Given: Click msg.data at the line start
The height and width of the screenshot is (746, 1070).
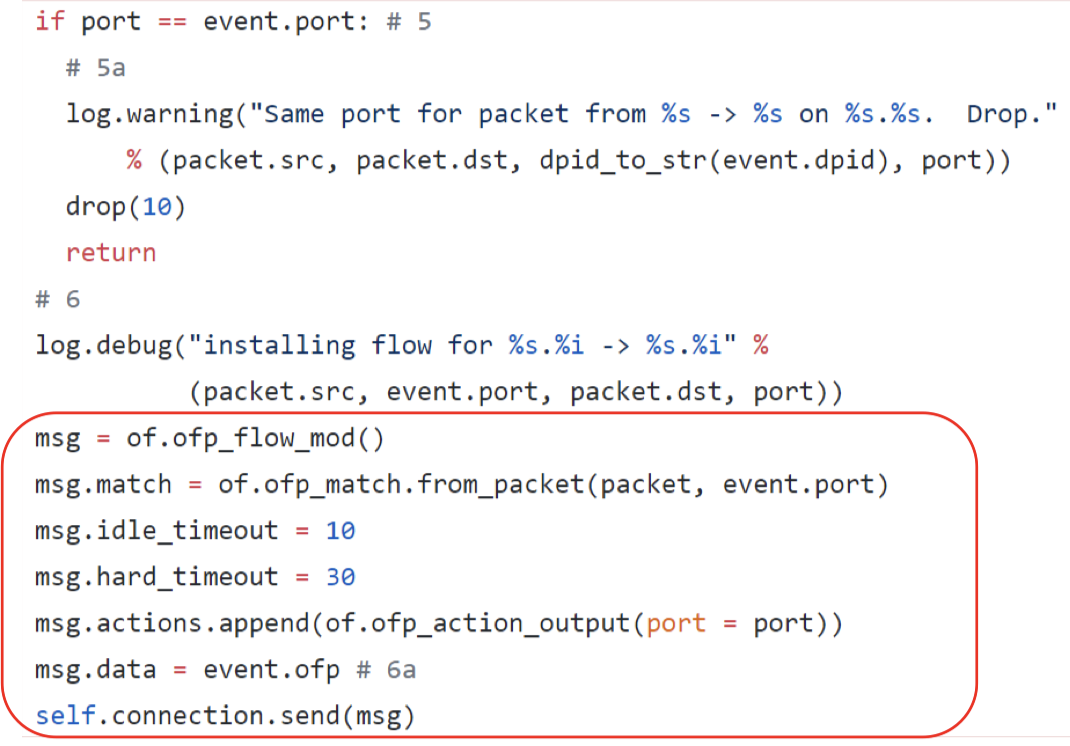Looking at the screenshot, I should [x=95, y=670].
